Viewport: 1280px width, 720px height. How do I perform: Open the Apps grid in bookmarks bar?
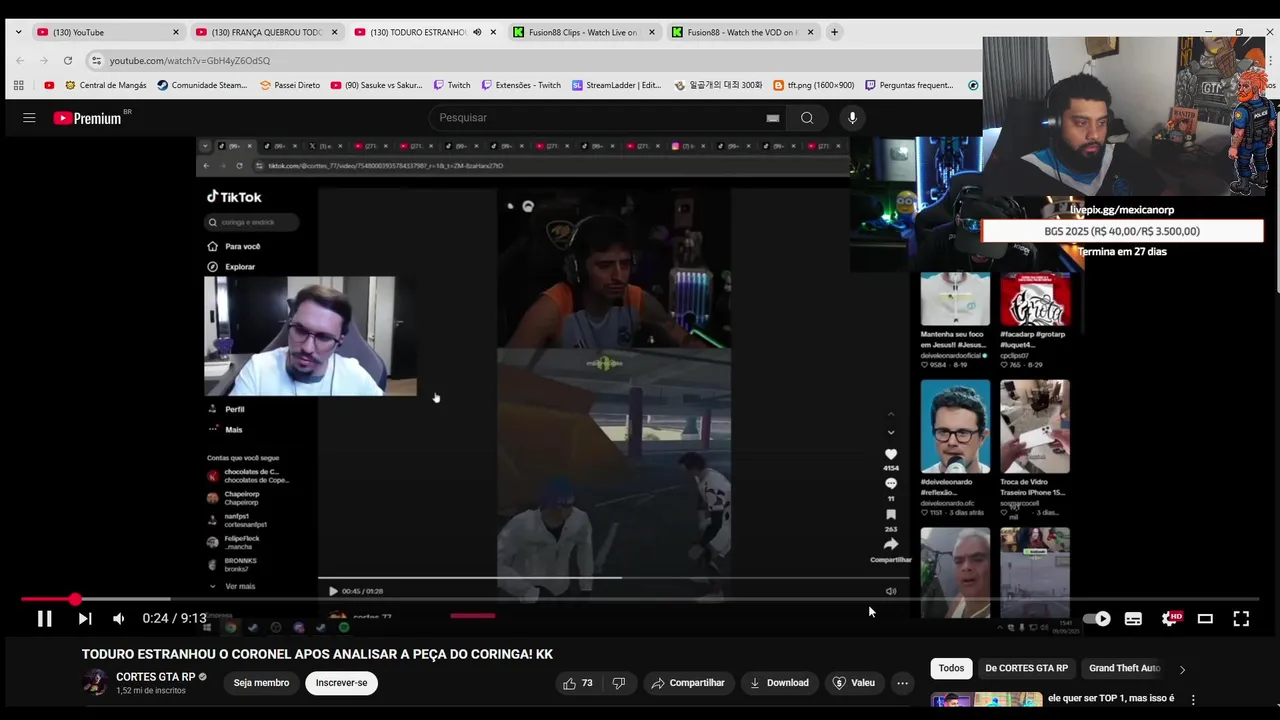(18, 85)
